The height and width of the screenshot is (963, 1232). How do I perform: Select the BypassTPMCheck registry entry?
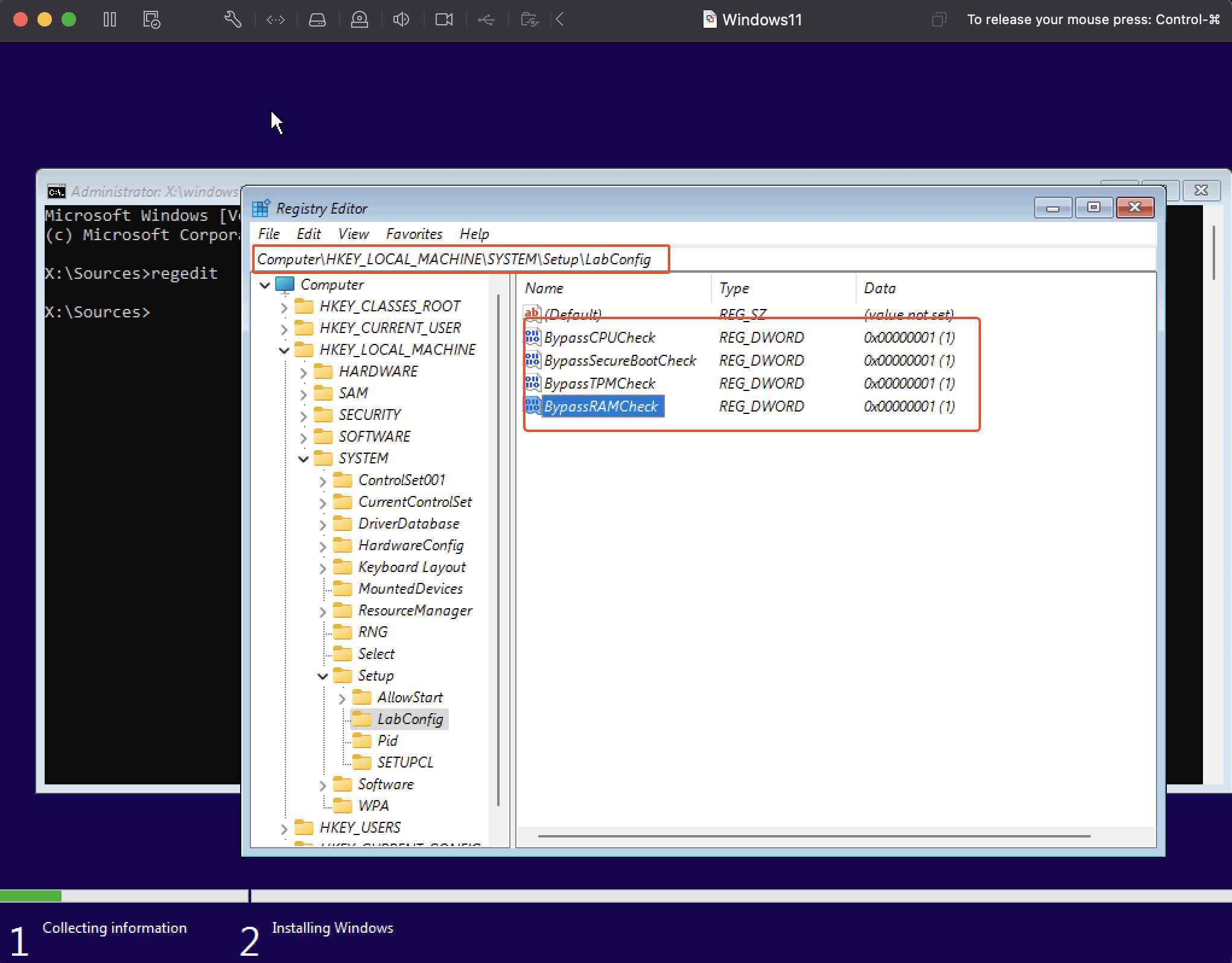(597, 383)
